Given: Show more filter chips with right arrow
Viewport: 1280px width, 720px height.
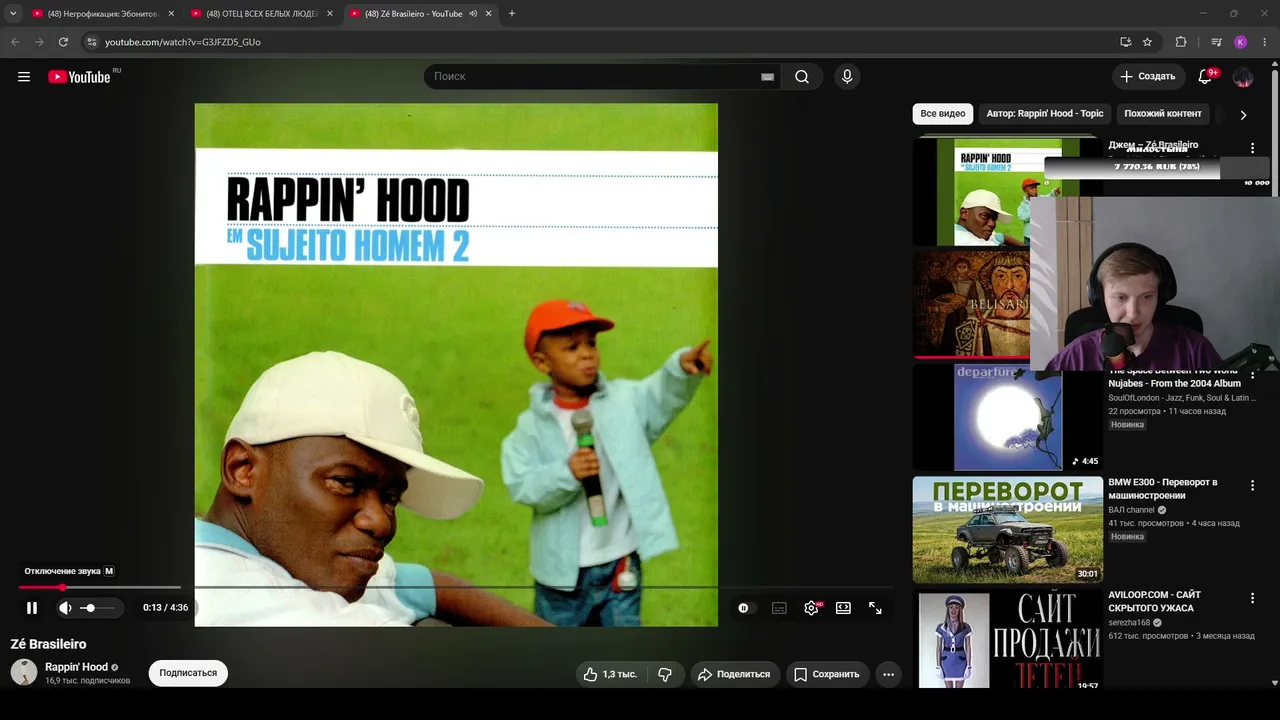Looking at the screenshot, I should (1243, 114).
